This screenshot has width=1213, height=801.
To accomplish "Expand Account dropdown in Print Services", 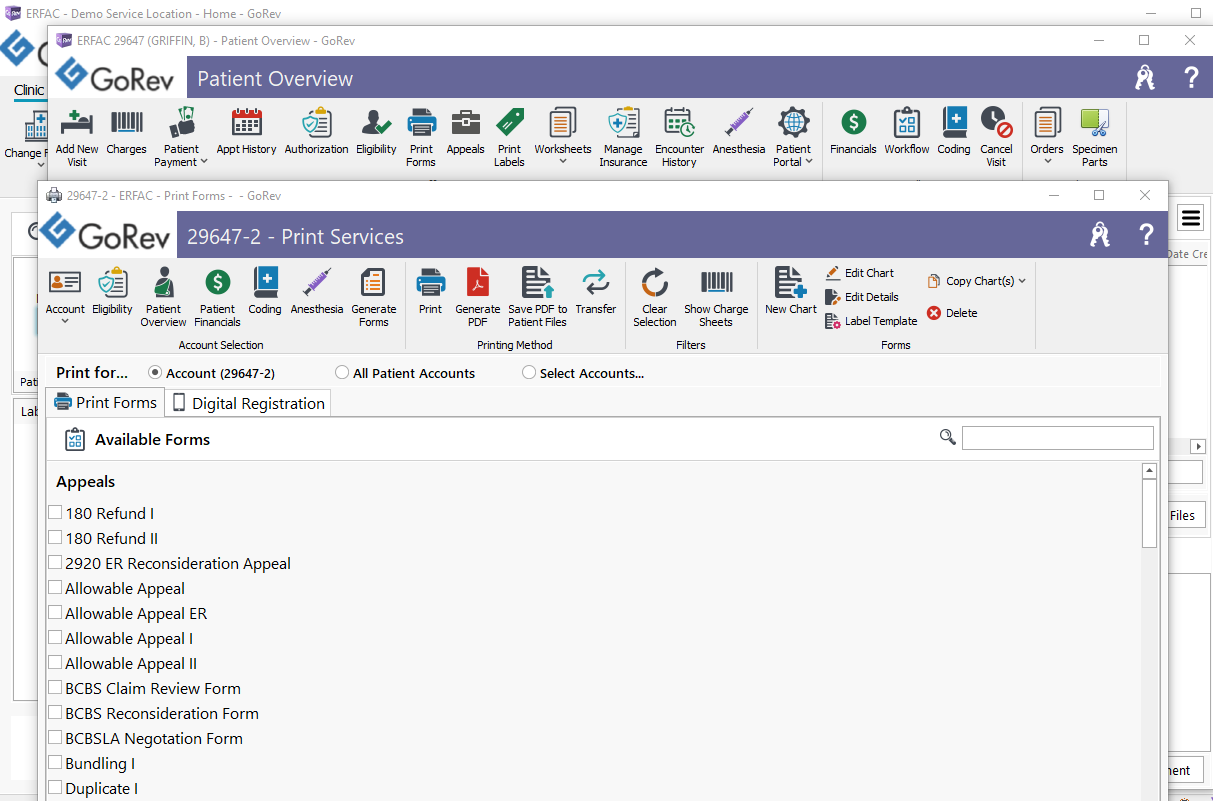I will click(x=65, y=322).
